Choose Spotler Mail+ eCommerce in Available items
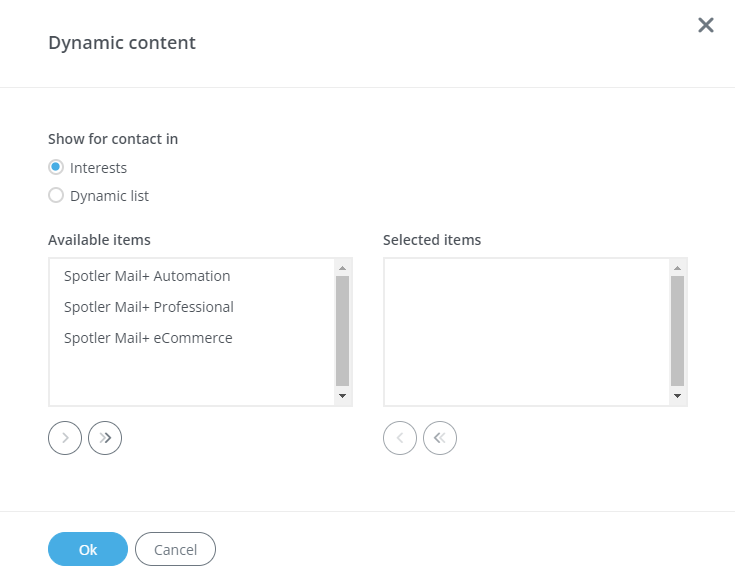 pos(148,338)
